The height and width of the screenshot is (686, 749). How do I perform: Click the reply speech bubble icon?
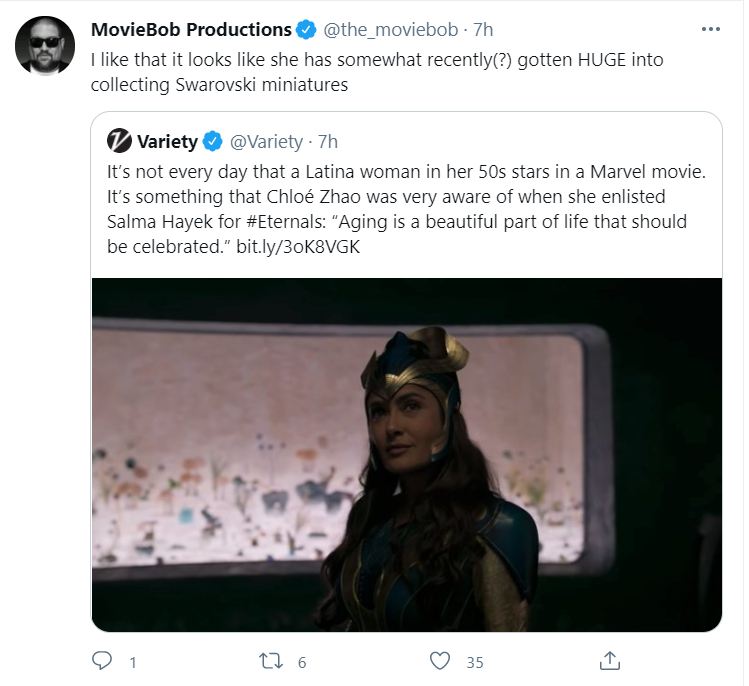pos(102,661)
